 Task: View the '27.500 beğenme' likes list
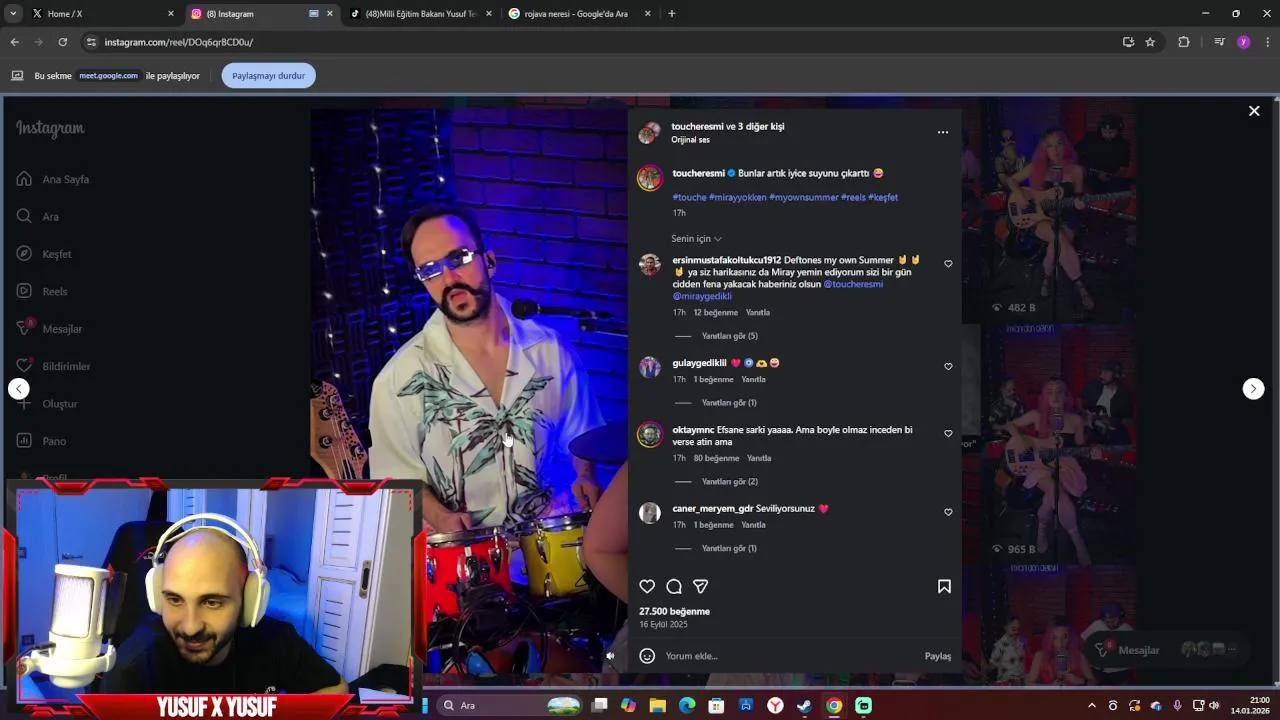click(674, 611)
